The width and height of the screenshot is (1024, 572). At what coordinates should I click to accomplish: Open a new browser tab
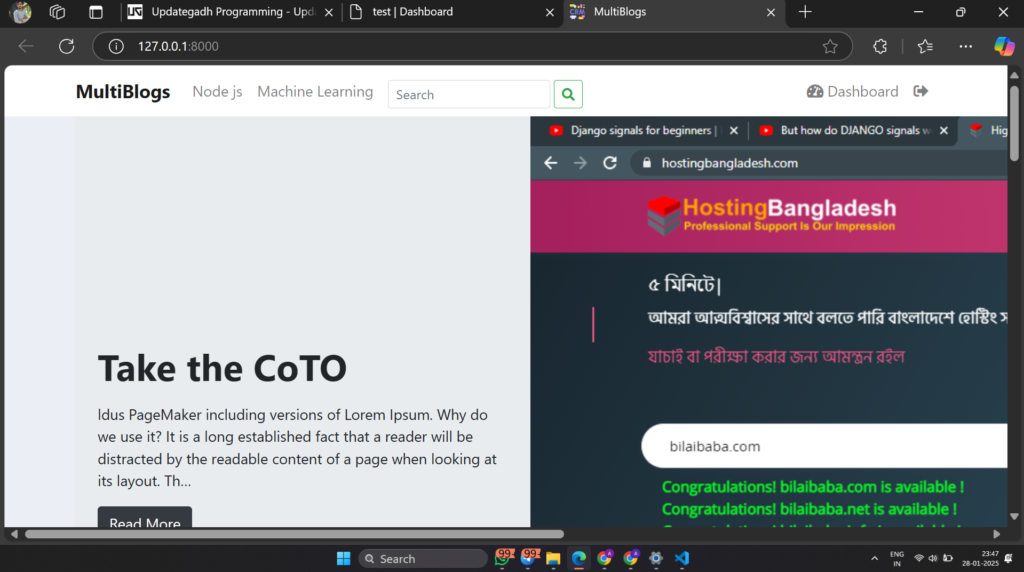coord(805,12)
